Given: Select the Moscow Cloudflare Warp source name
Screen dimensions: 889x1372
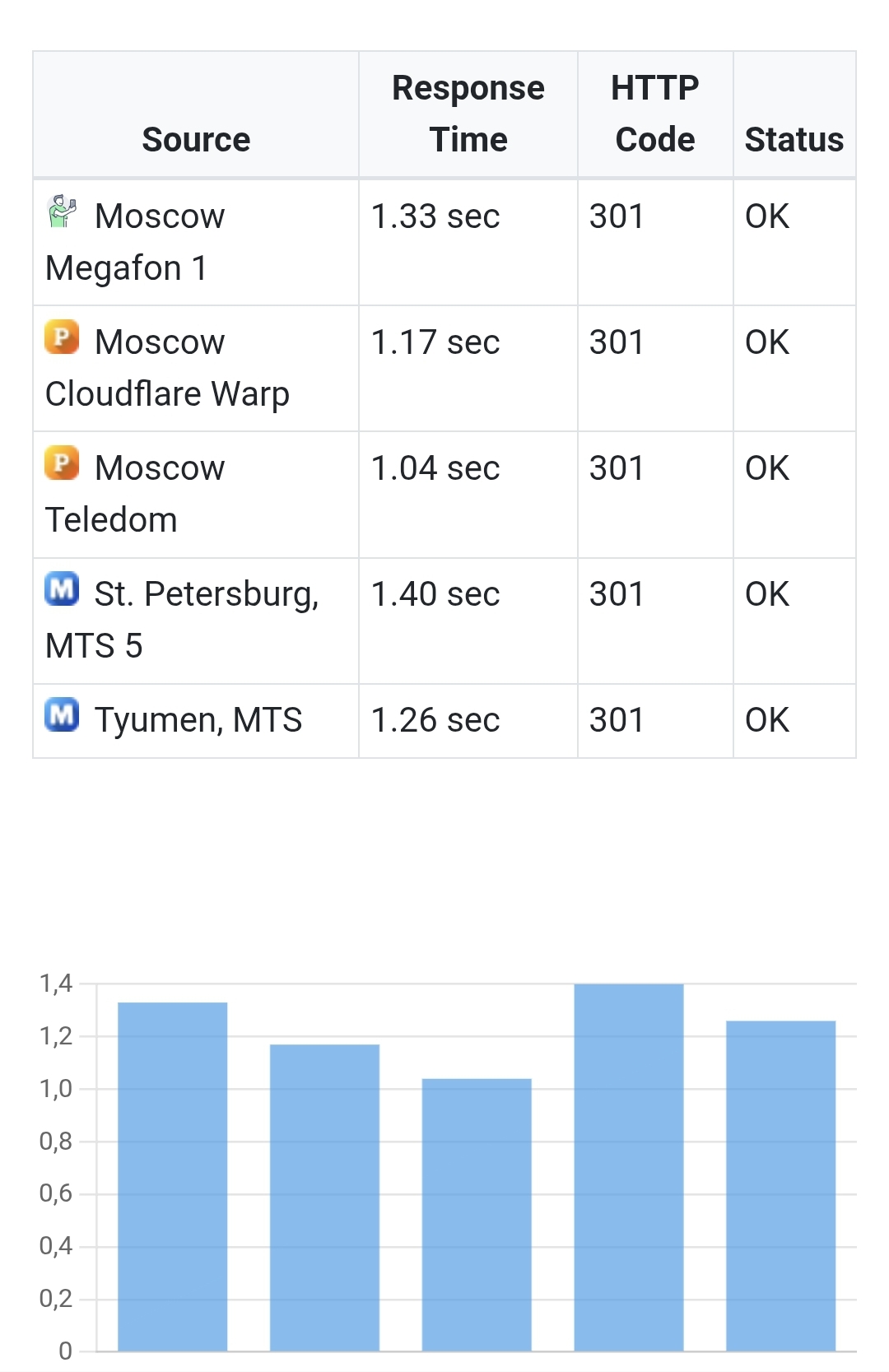Looking at the screenshot, I should click(167, 368).
